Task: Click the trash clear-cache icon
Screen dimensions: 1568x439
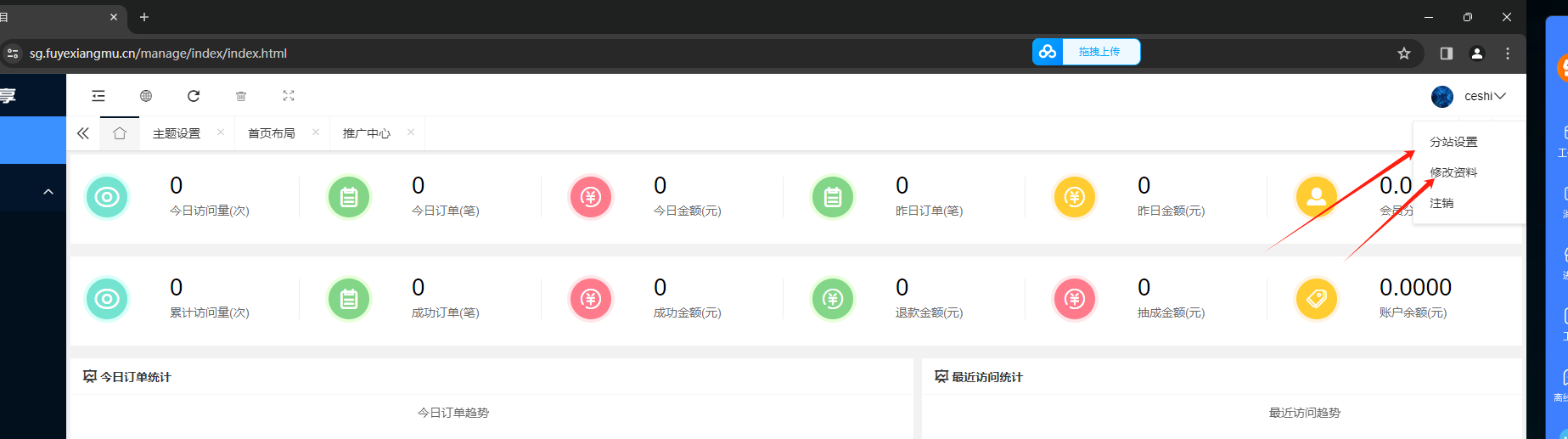Action: click(x=241, y=96)
